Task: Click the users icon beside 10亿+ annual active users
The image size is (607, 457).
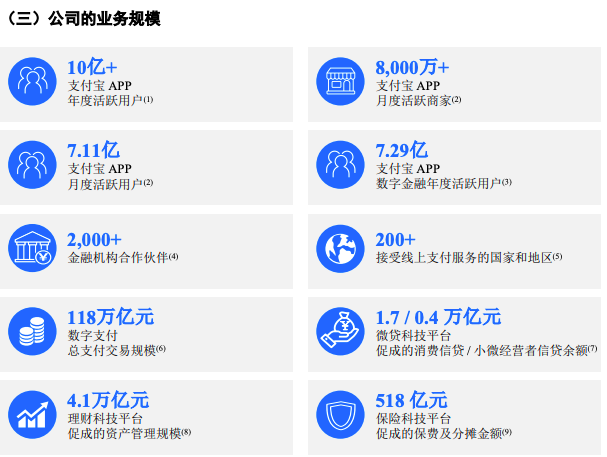Action: pos(33,82)
